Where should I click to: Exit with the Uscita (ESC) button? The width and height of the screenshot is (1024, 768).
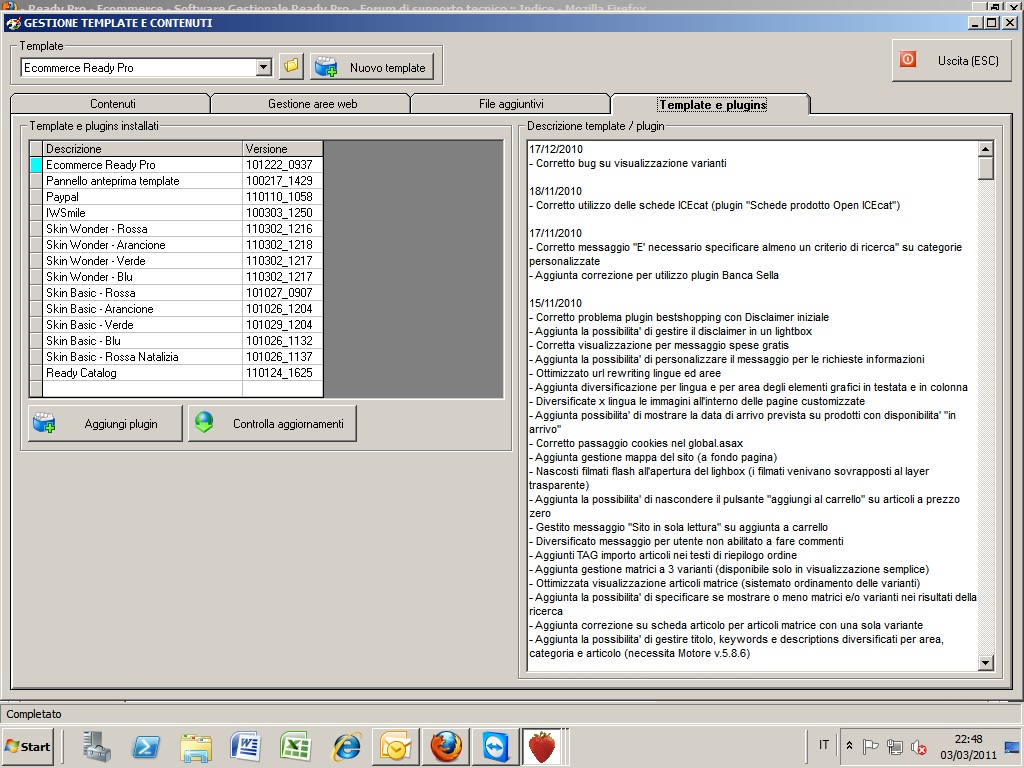[951, 61]
